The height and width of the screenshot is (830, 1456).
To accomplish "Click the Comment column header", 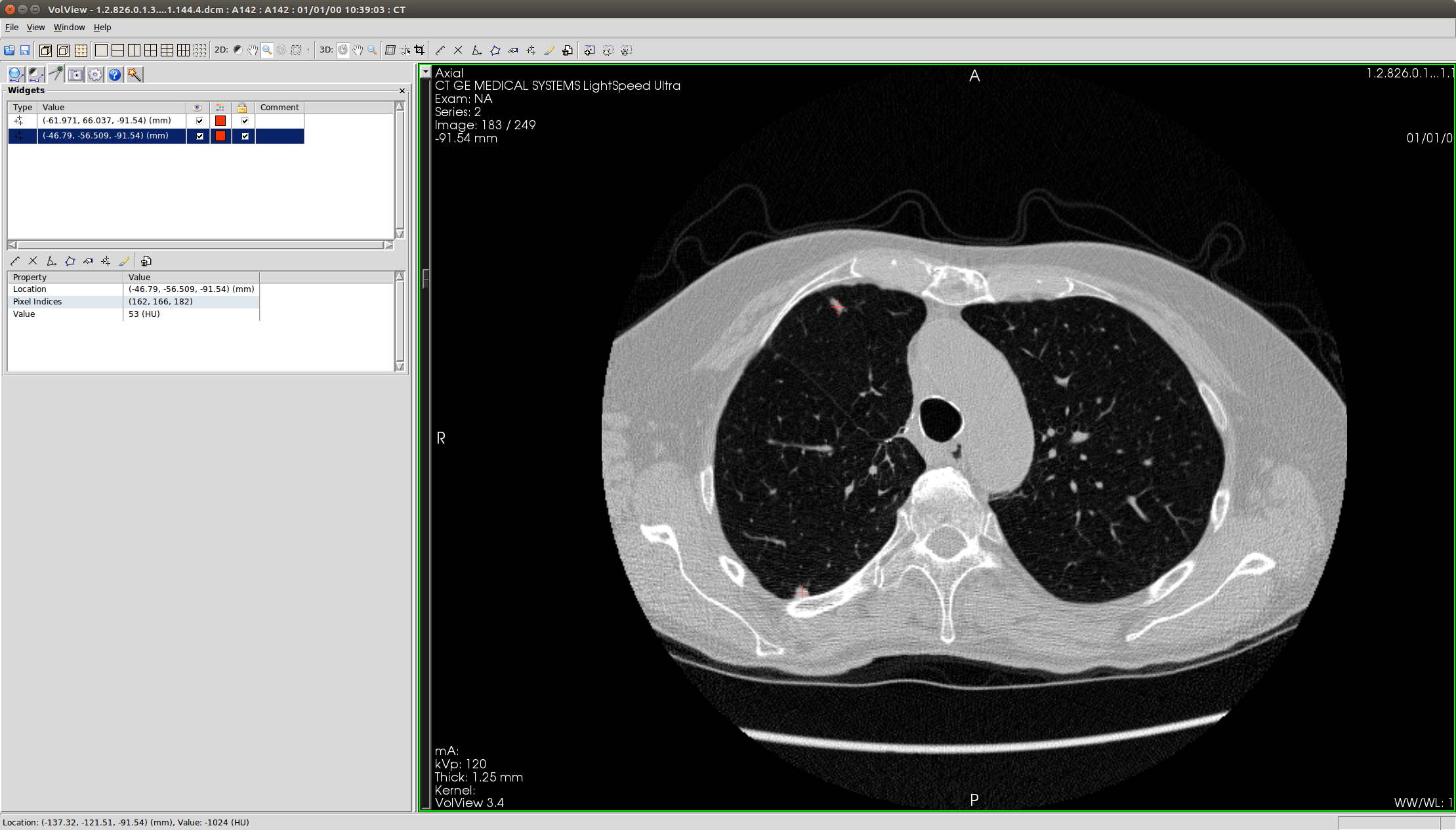I will [280, 108].
